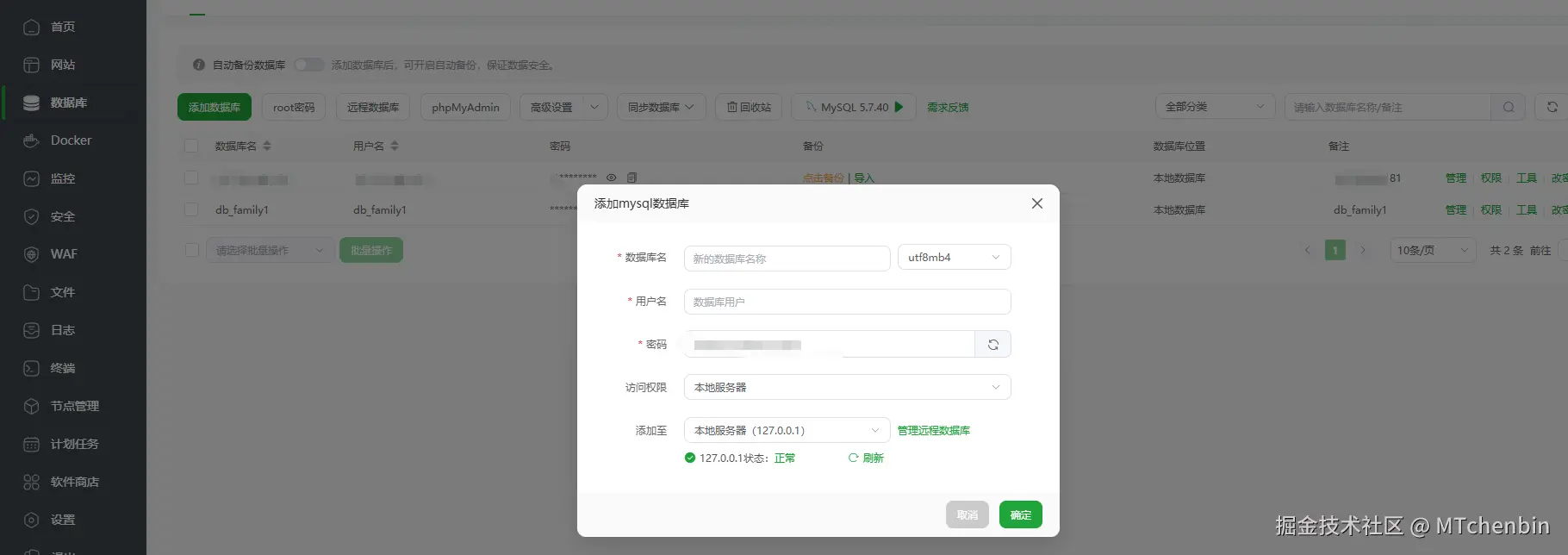The height and width of the screenshot is (555, 1568).
Task: Open the 10条/页 page size dropdown
Action: [1433, 251]
